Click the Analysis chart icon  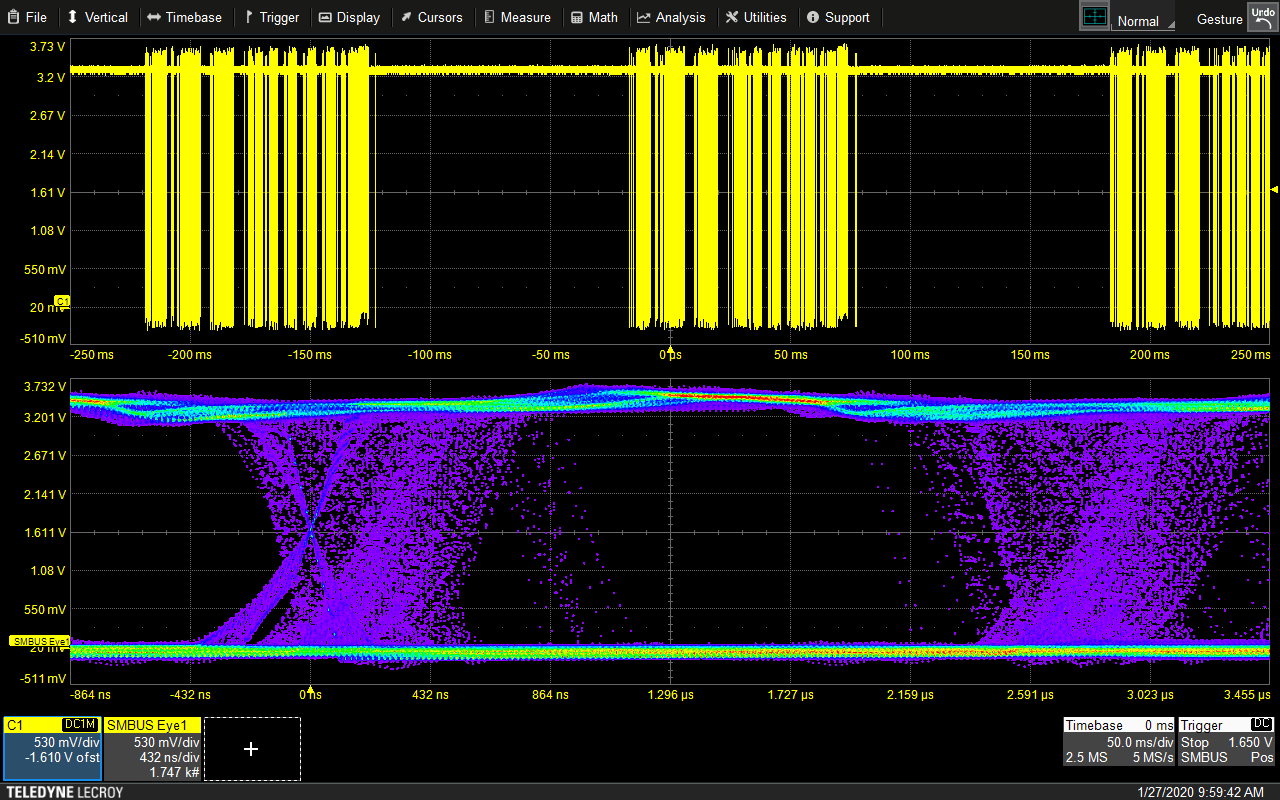click(644, 17)
